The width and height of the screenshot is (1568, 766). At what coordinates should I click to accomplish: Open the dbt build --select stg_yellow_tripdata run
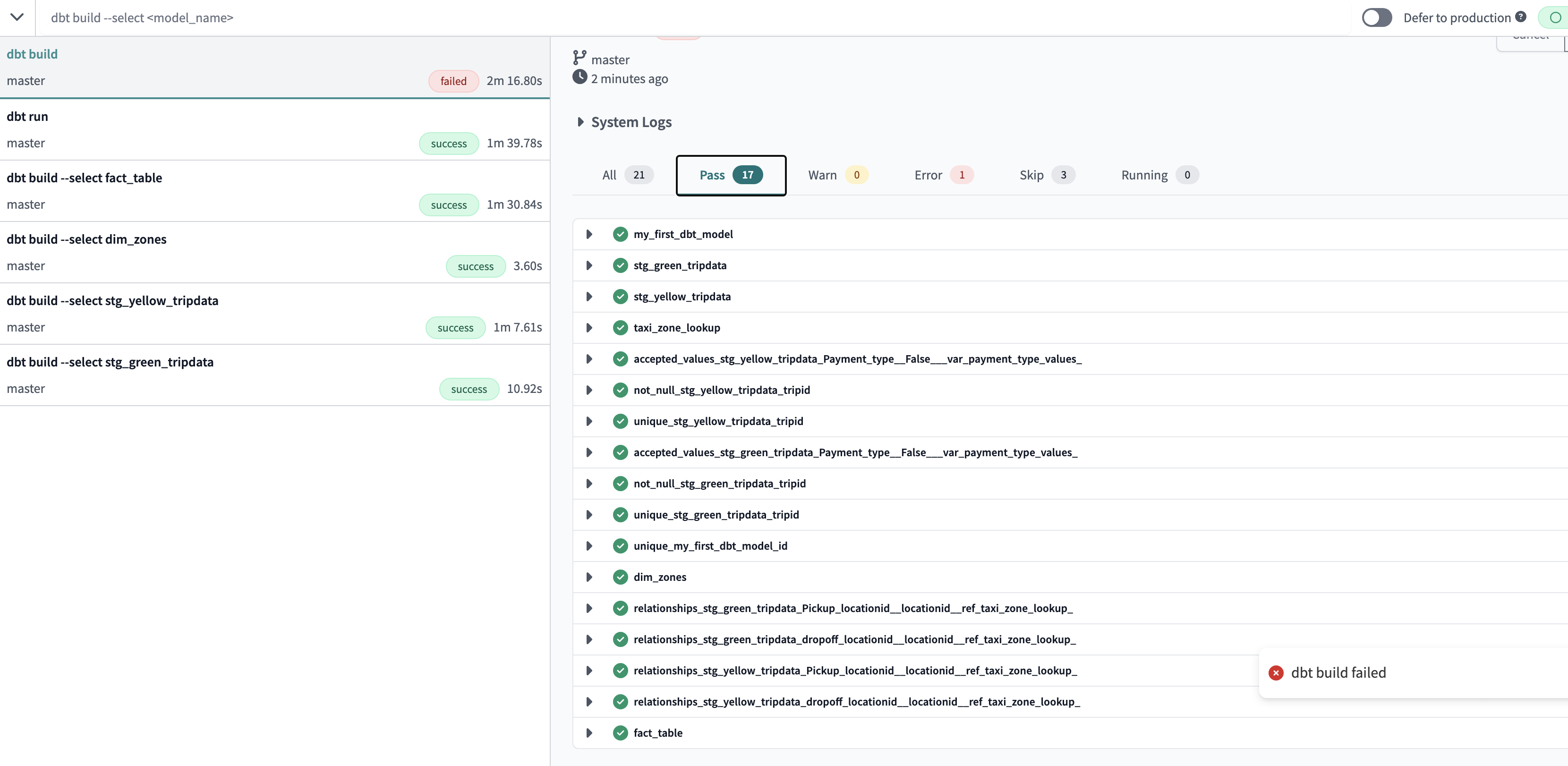click(274, 314)
